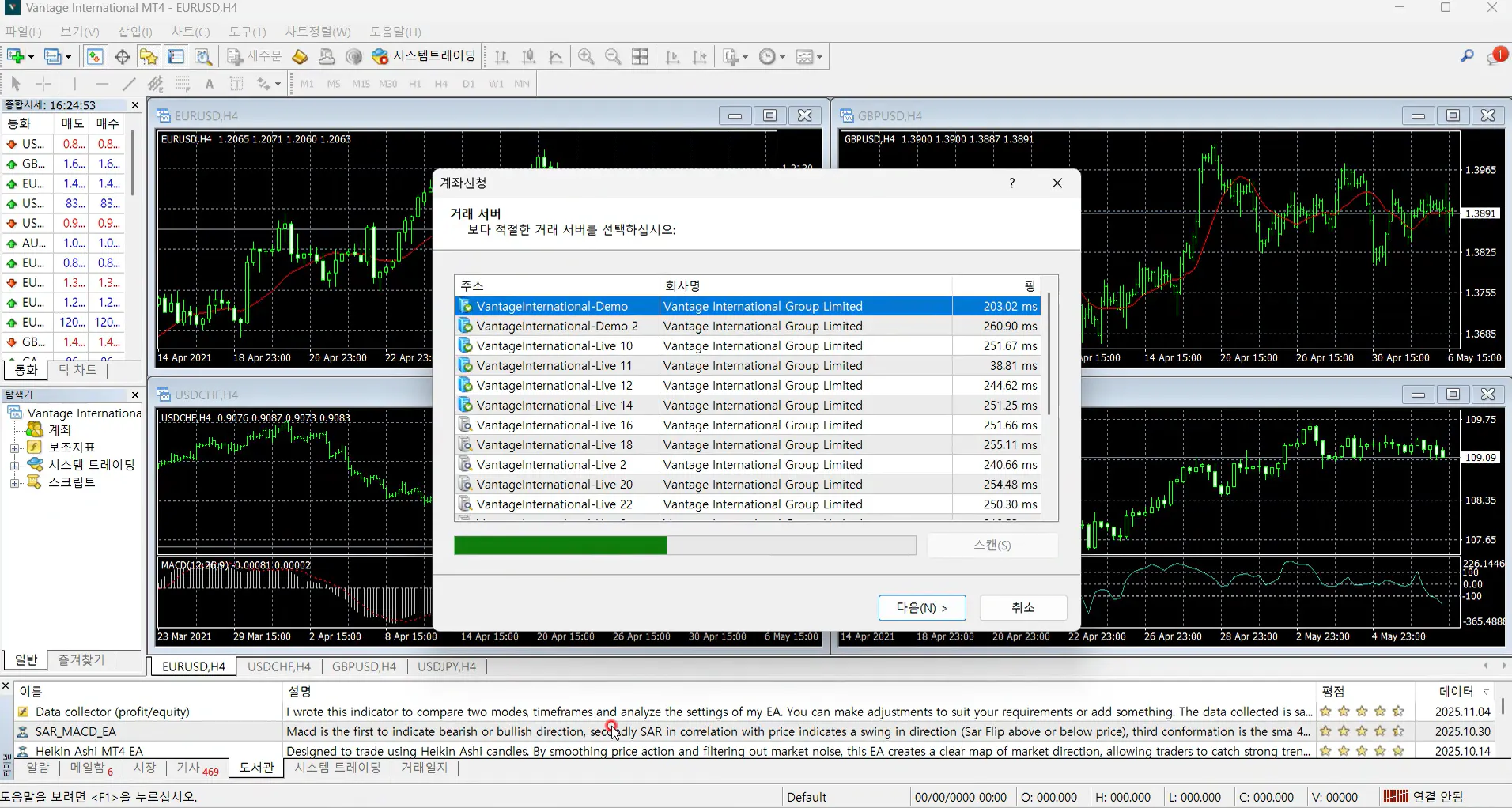Switch timeframe to D1
The image size is (1512, 808).
pos(469,84)
